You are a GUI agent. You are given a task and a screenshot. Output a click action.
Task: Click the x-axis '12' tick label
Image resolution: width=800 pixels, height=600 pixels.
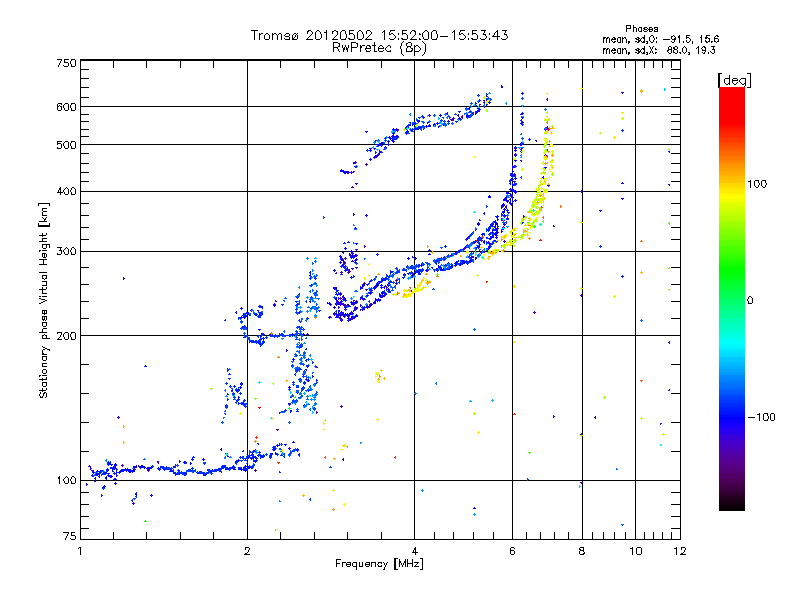(680, 551)
